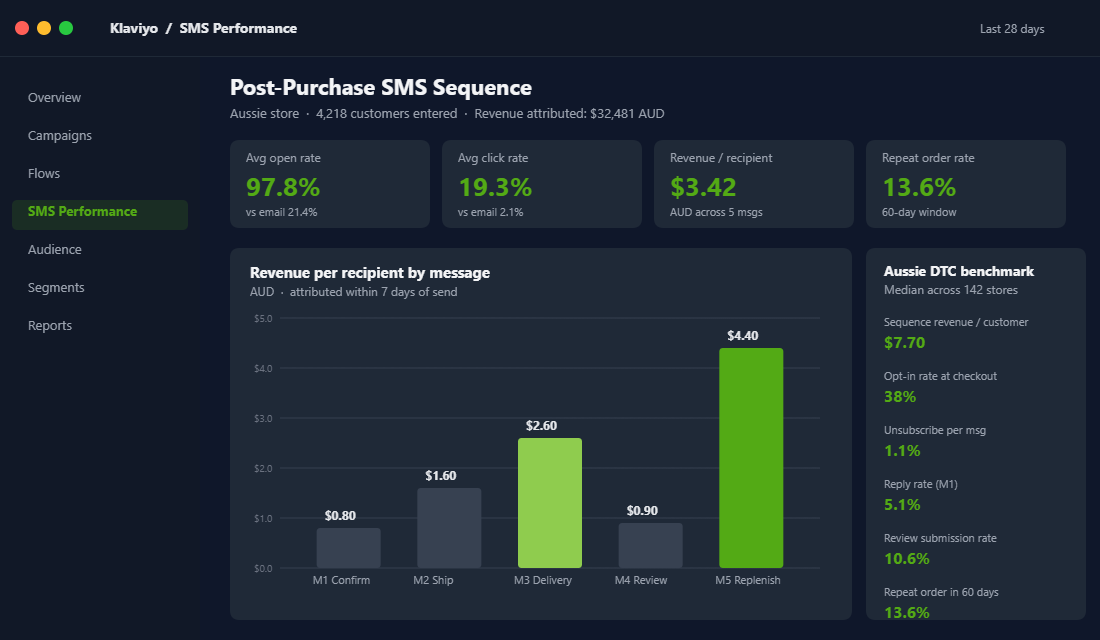1100x640 pixels.
Task: Open the Overview sidebar item
Action: tap(100, 98)
